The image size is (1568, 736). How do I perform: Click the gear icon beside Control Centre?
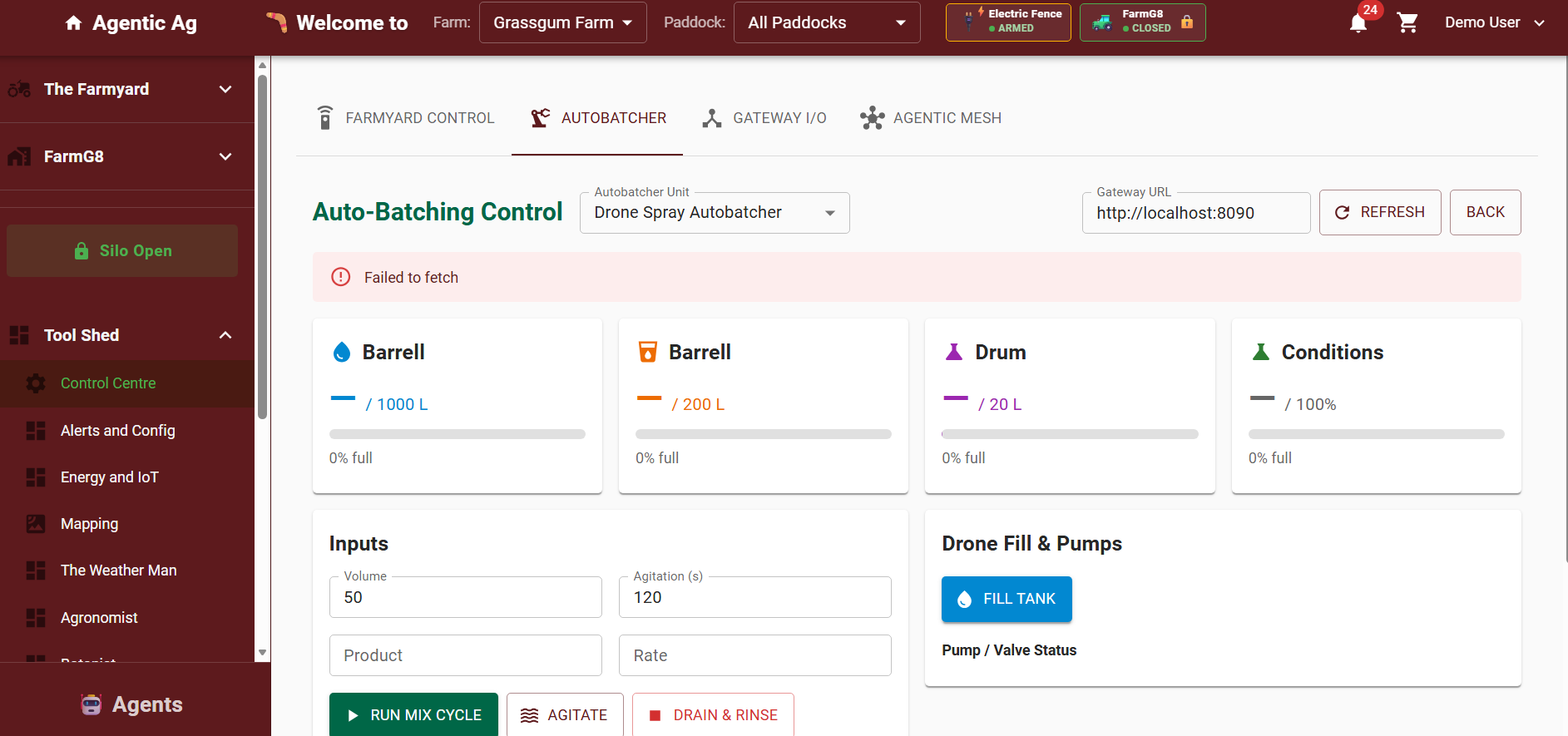(x=36, y=383)
